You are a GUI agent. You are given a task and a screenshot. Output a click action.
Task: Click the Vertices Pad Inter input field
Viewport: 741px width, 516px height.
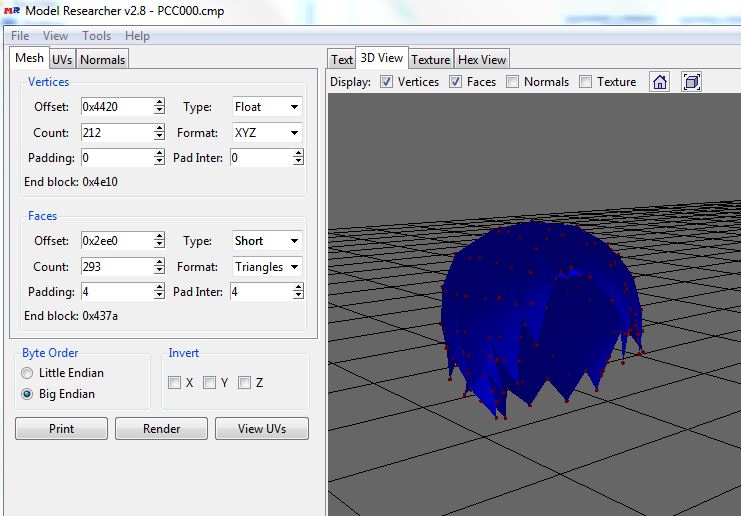[x=261, y=158]
